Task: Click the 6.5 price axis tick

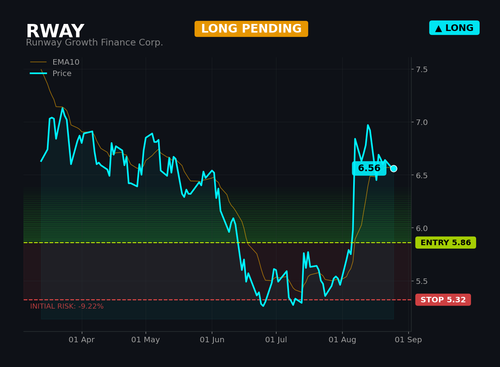Action: coord(422,175)
